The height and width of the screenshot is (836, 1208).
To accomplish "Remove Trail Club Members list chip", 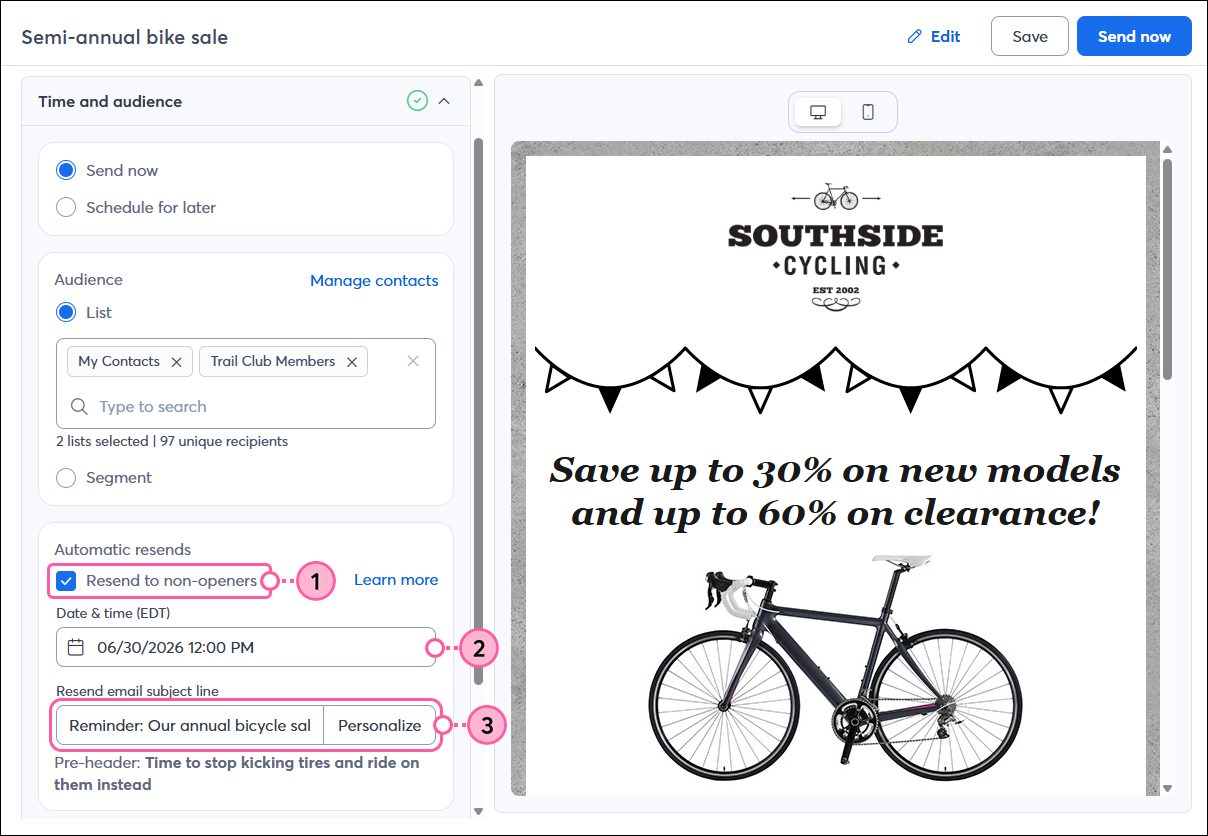I will coord(352,362).
